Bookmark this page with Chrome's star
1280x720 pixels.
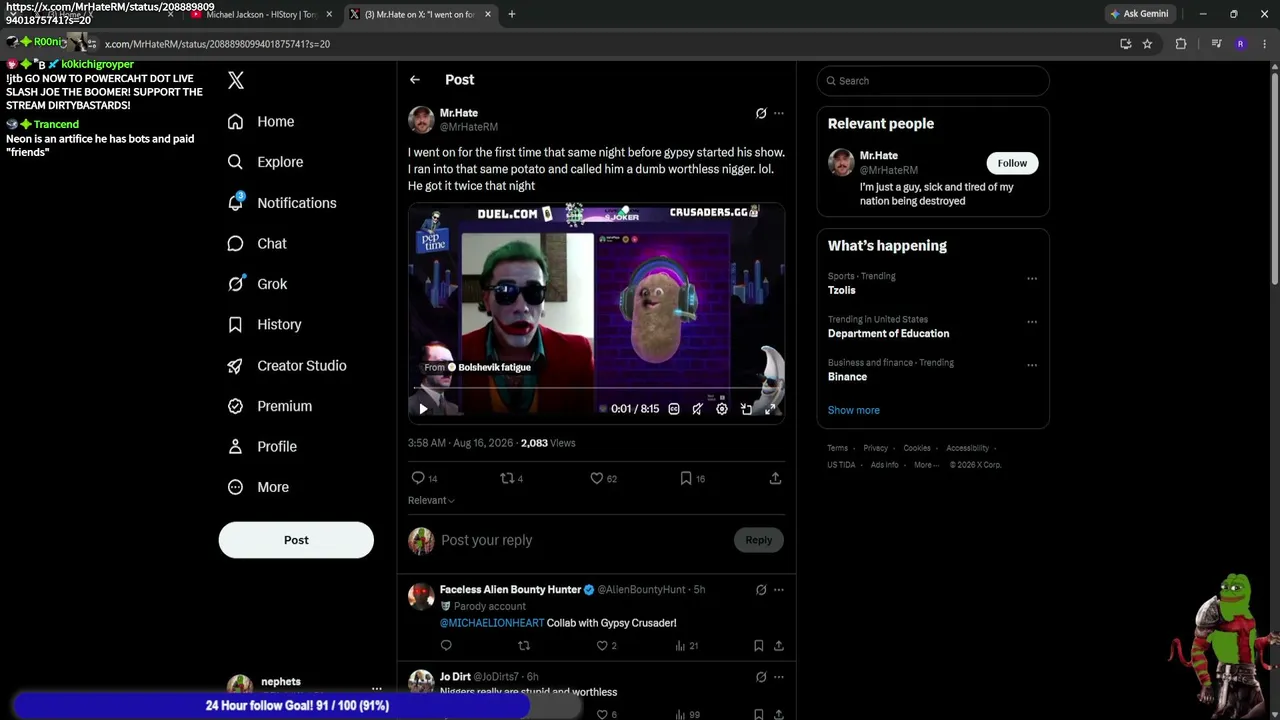[1147, 44]
